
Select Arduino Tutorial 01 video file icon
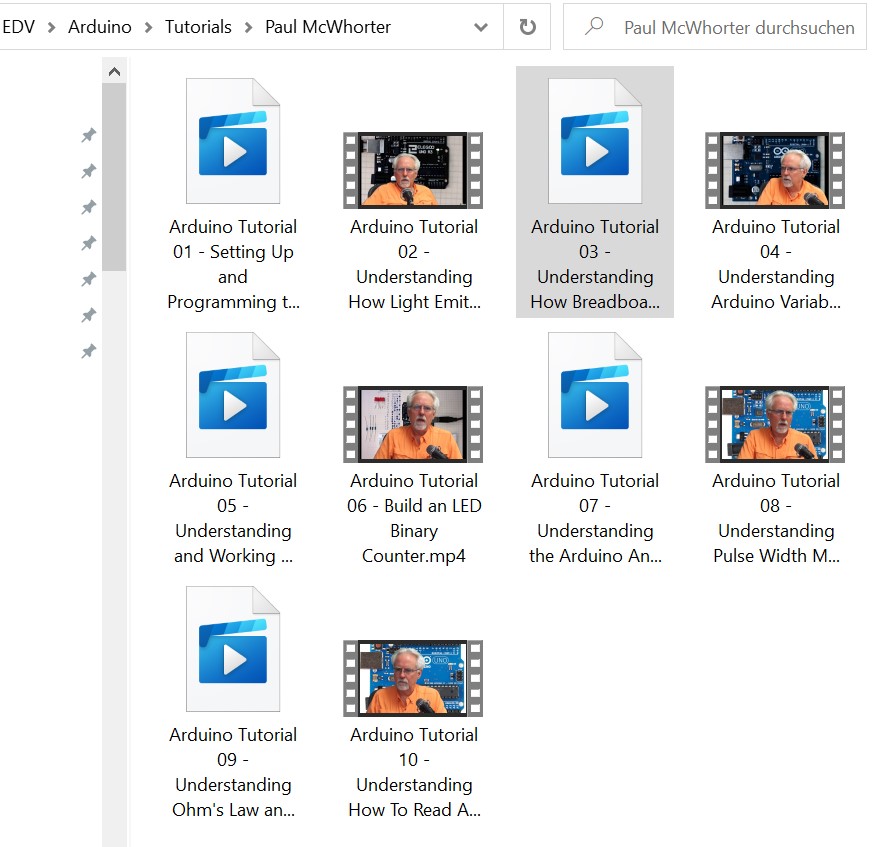233,141
